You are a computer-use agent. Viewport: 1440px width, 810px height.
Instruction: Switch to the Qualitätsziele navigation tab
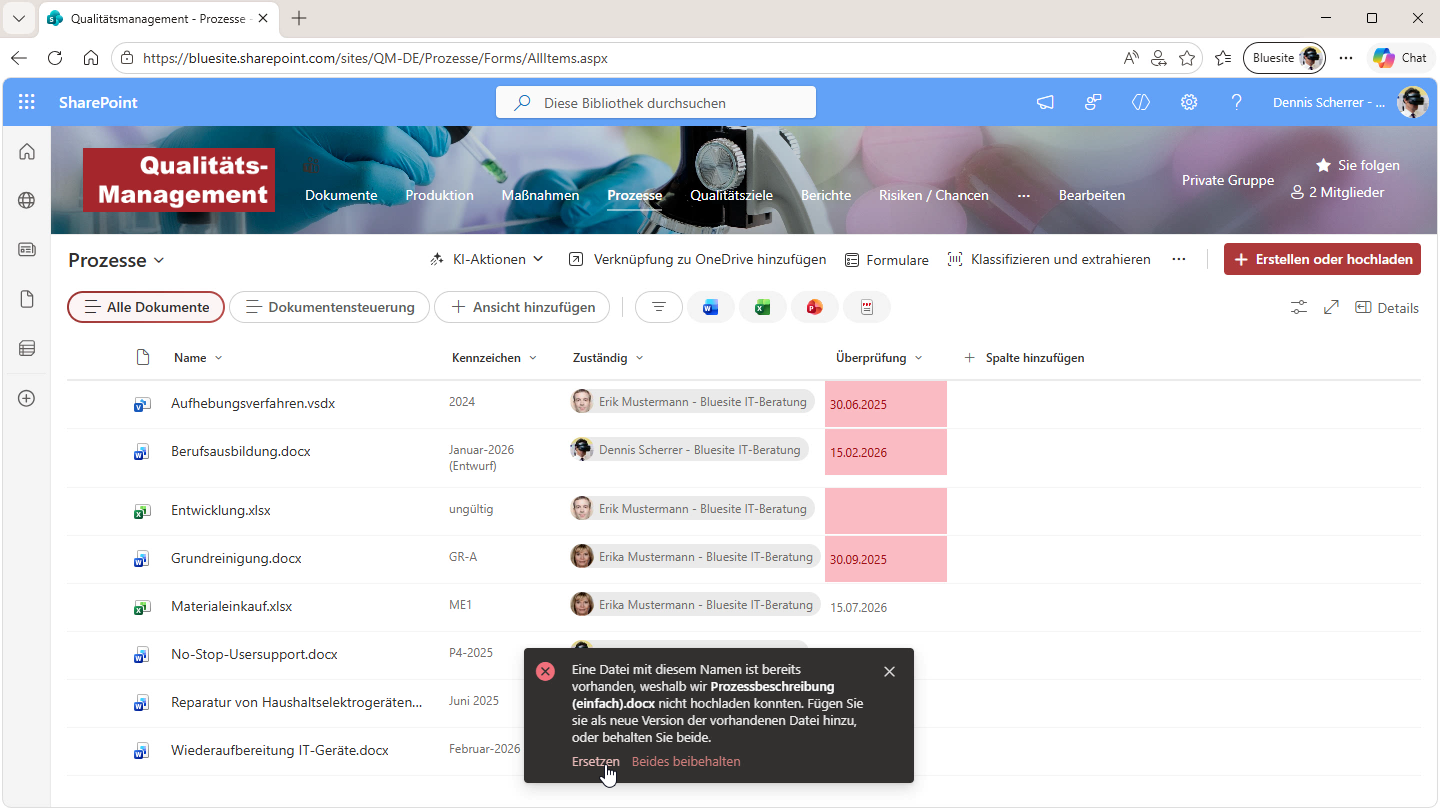(731, 195)
